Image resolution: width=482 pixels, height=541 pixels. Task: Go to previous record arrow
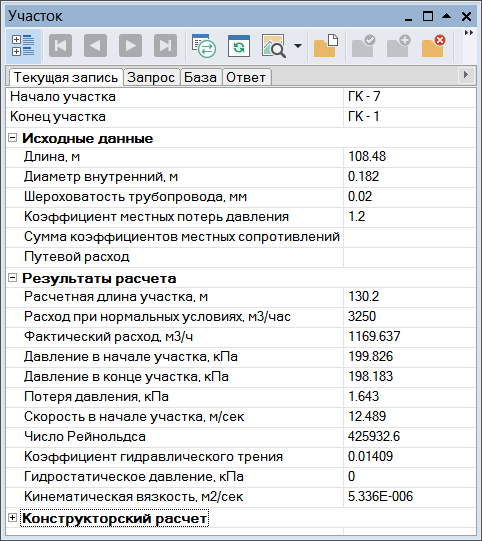pyautogui.click(x=95, y=46)
